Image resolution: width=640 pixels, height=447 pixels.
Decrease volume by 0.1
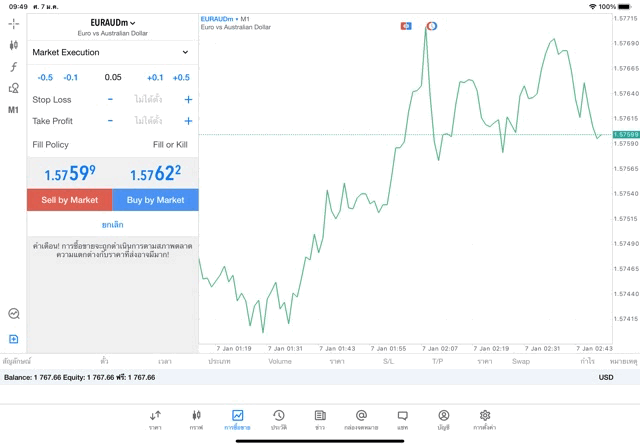click(71, 78)
